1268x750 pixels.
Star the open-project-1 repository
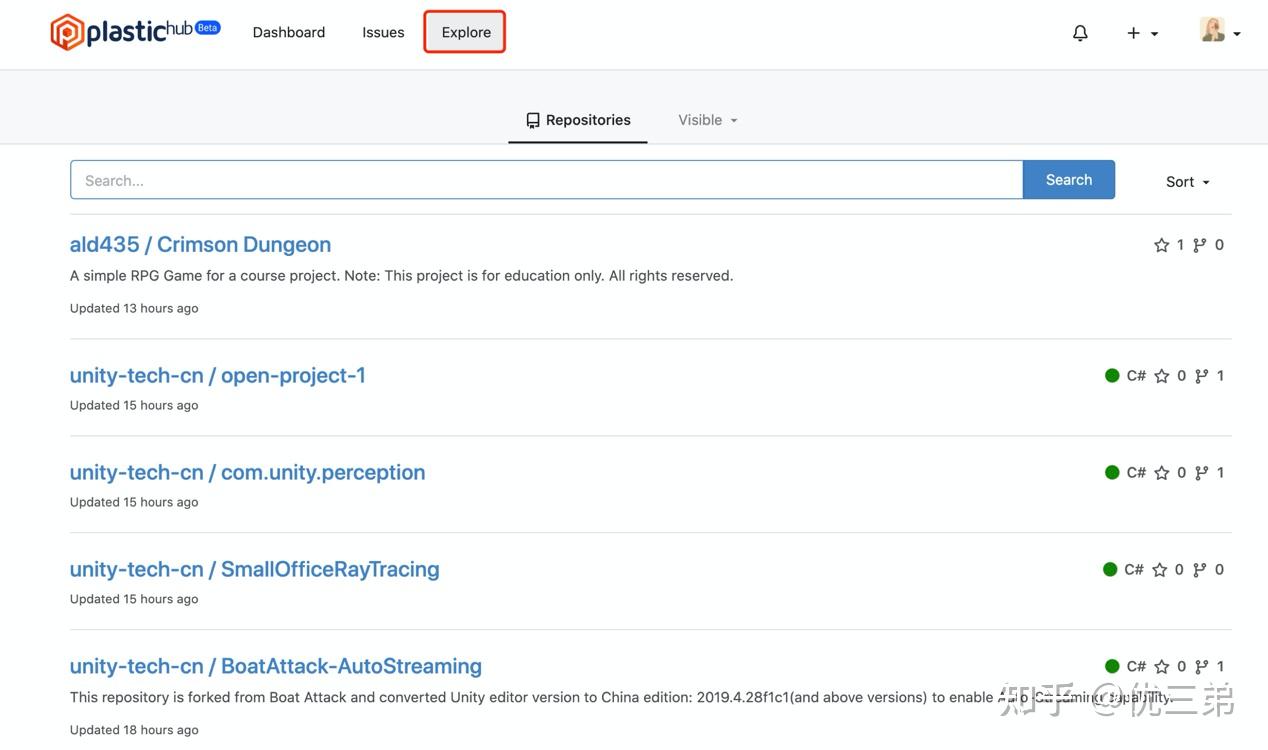click(x=1161, y=376)
